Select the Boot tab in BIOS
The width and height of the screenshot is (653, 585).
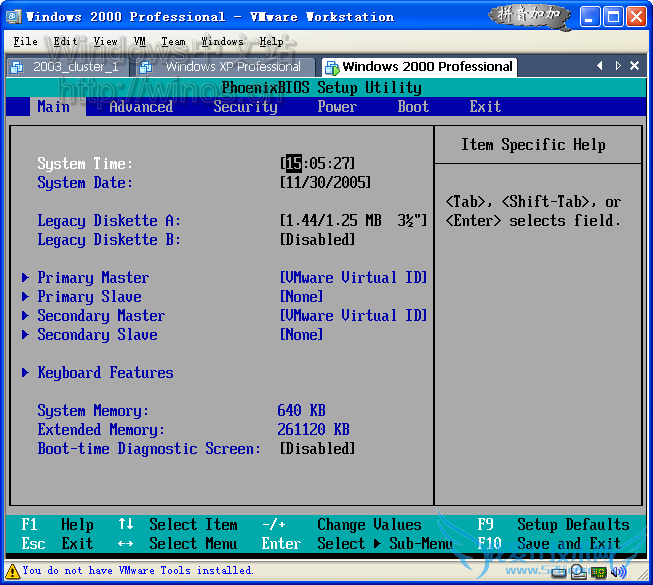tap(413, 107)
